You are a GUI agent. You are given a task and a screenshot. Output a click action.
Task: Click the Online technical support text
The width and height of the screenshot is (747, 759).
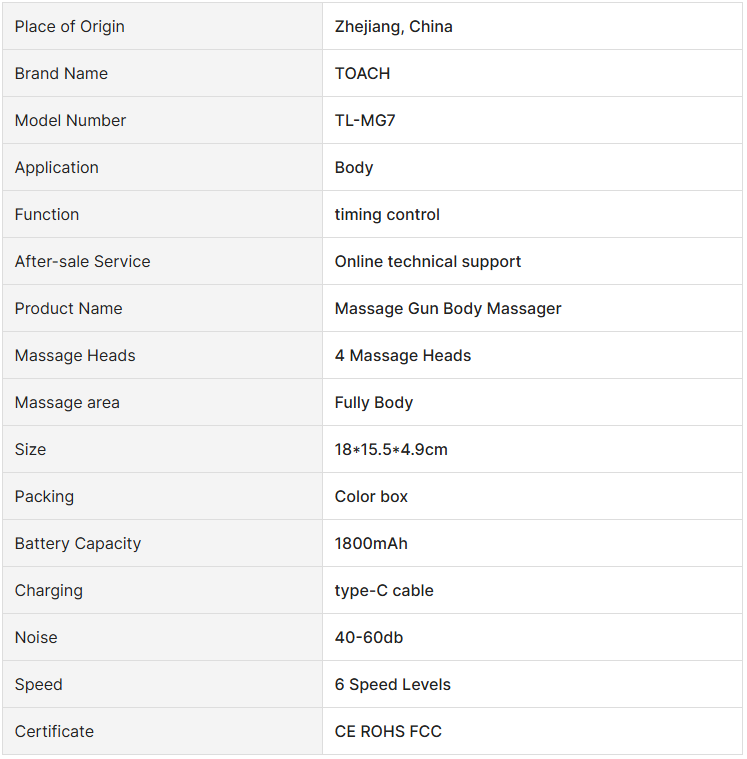point(428,262)
